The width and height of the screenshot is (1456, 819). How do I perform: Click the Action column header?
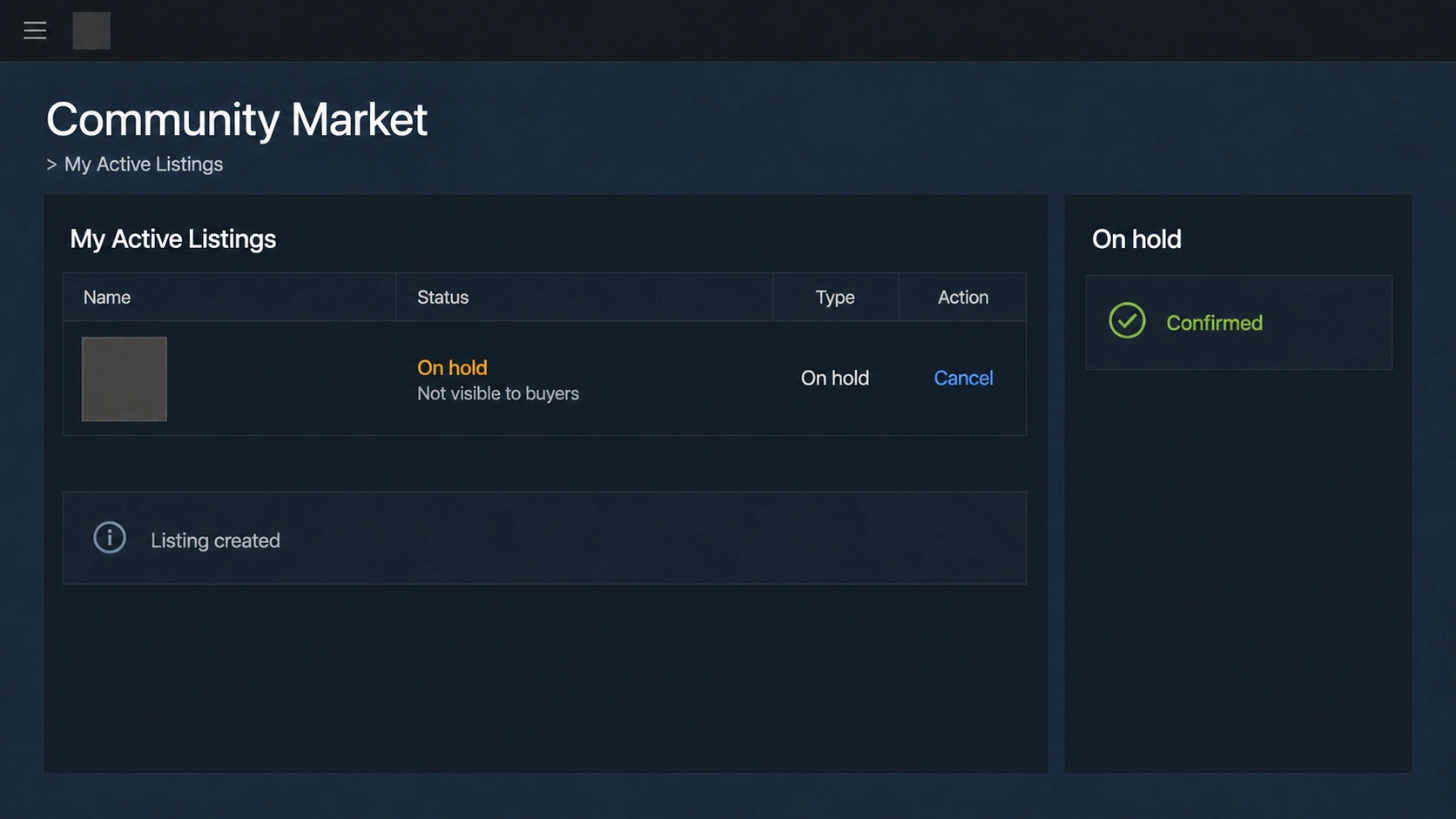pyautogui.click(x=963, y=298)
